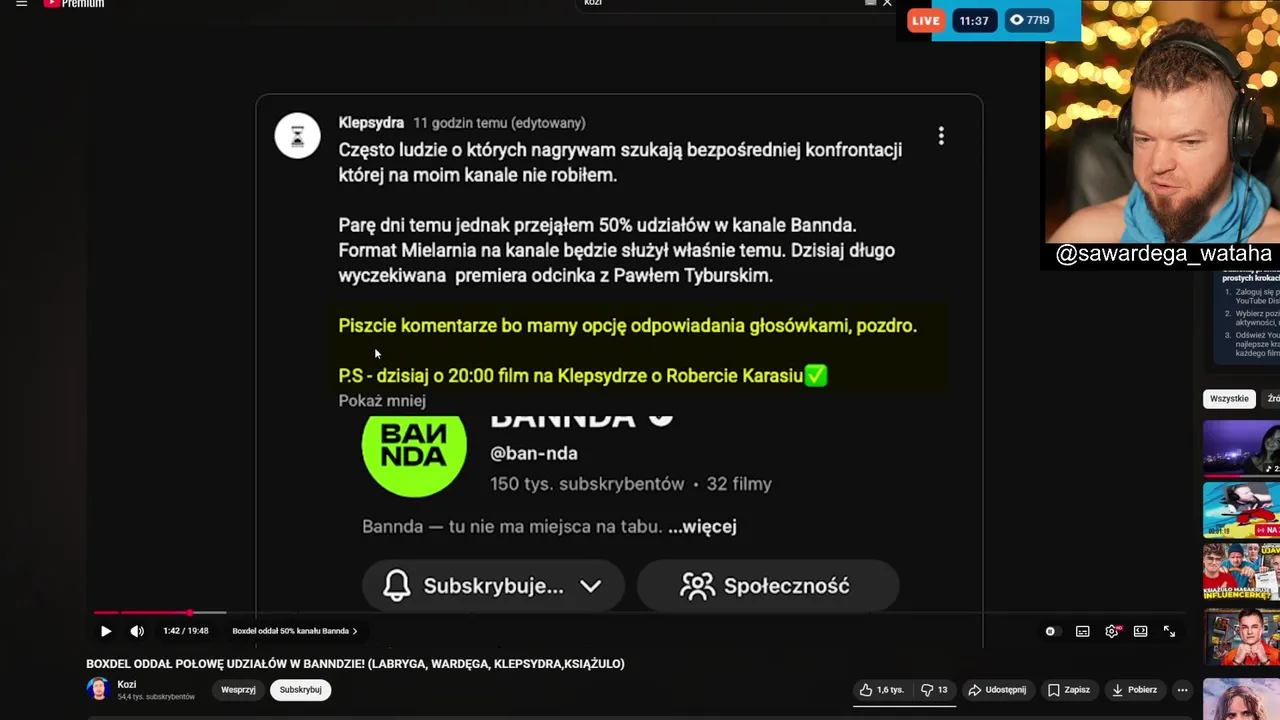Open video settings gear icon
Viewport: 1280px width, 720px height.
(x=1112, y=631)
